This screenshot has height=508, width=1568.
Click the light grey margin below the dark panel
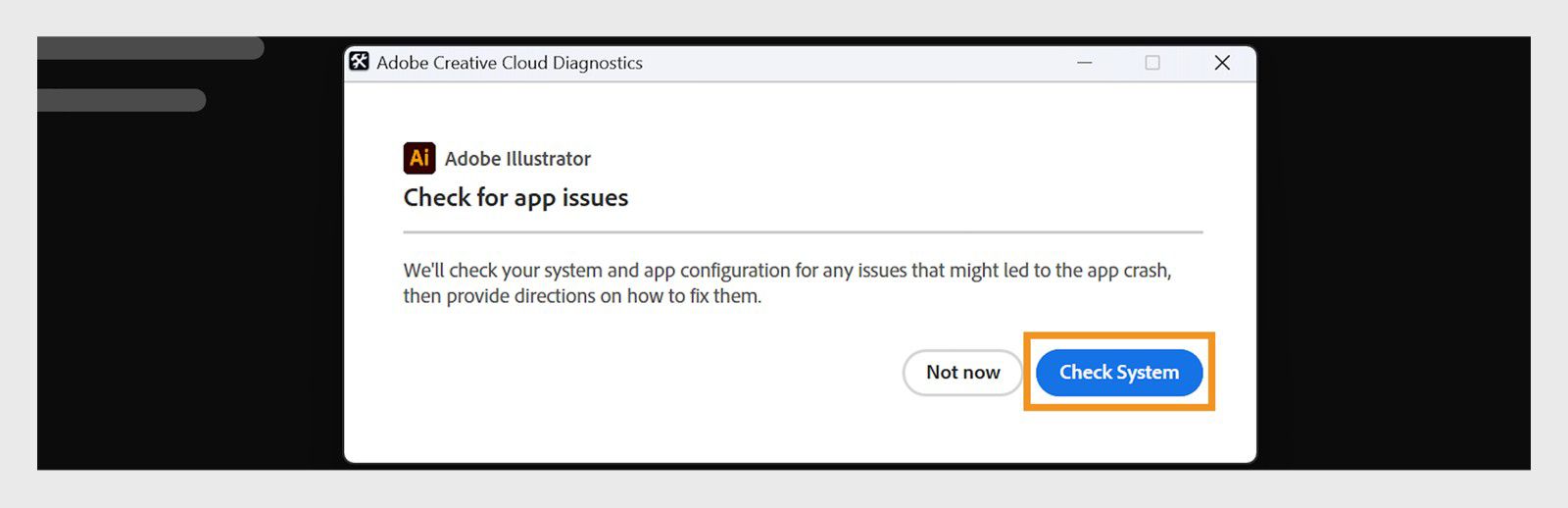point(784,489)
